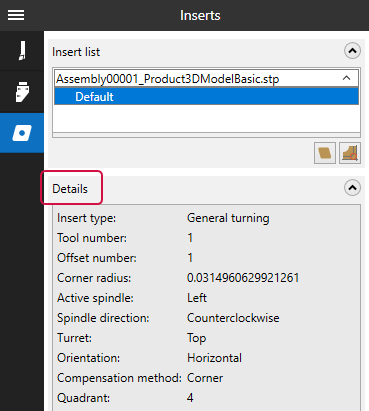369x411 pixels.
Task: Collapse the Insert list section
Action: tap(352, 51)
